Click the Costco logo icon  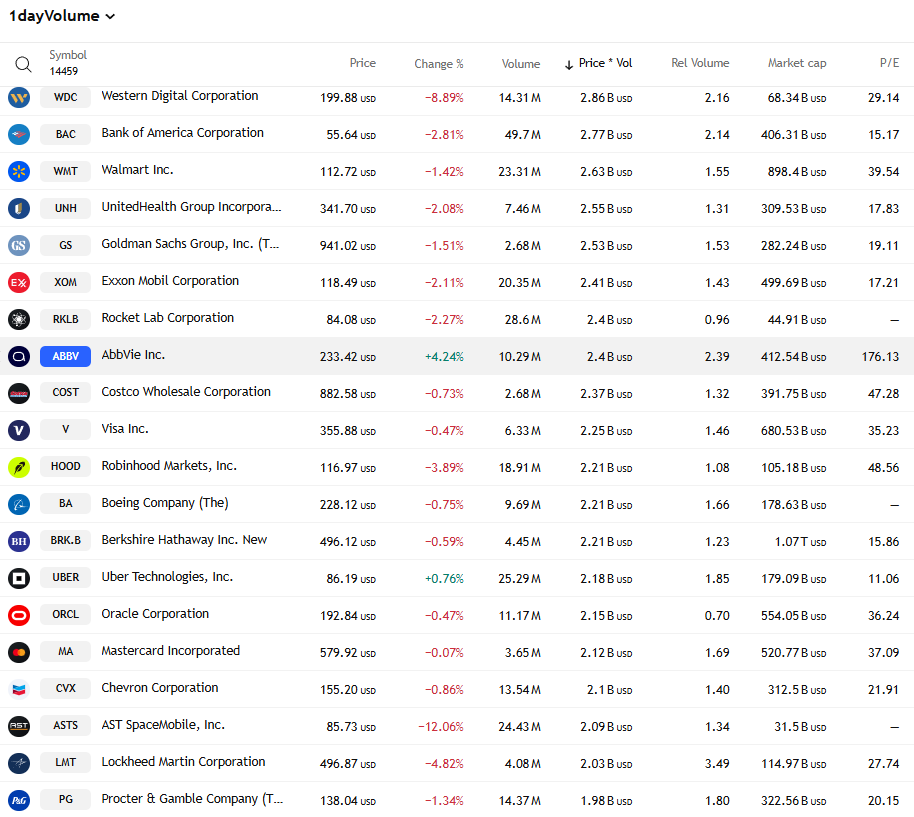coord(19,393)
